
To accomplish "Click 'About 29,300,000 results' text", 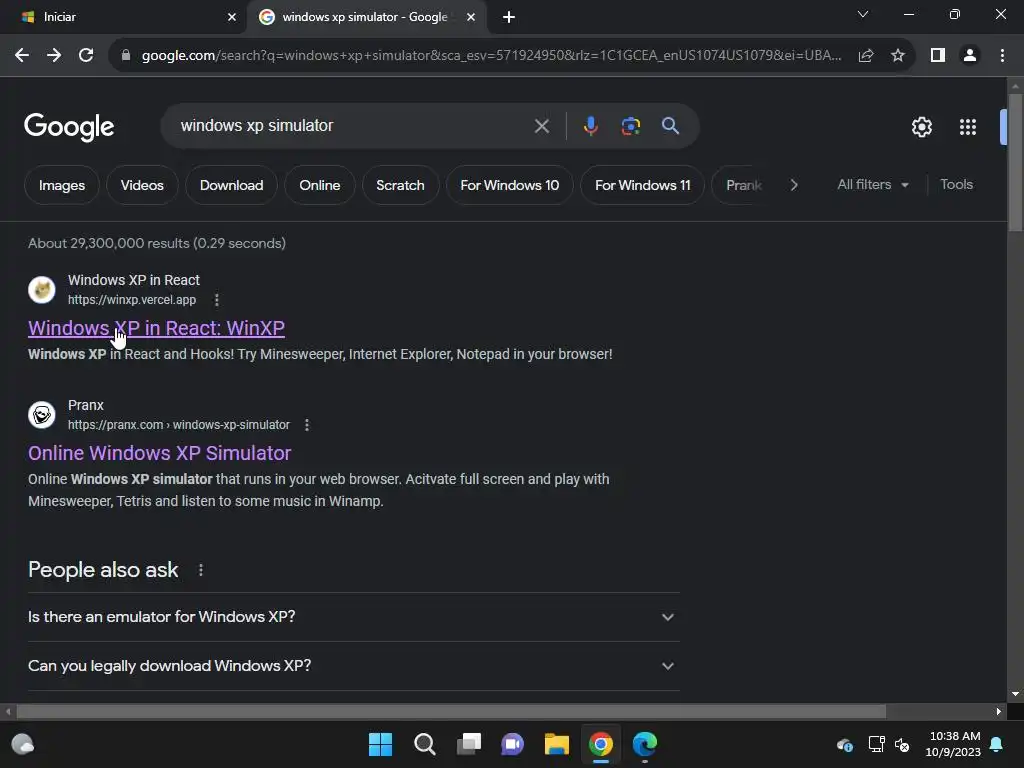I will tap(108, 243).
